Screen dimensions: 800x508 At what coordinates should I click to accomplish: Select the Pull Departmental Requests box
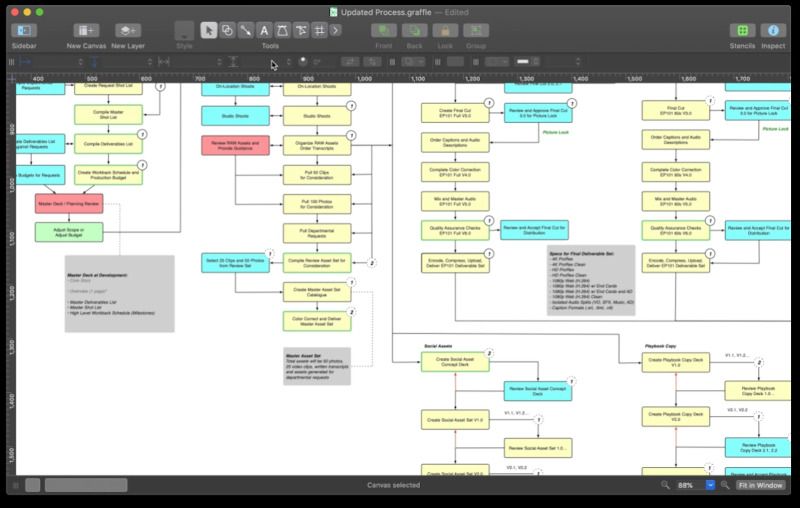[317, 233]
